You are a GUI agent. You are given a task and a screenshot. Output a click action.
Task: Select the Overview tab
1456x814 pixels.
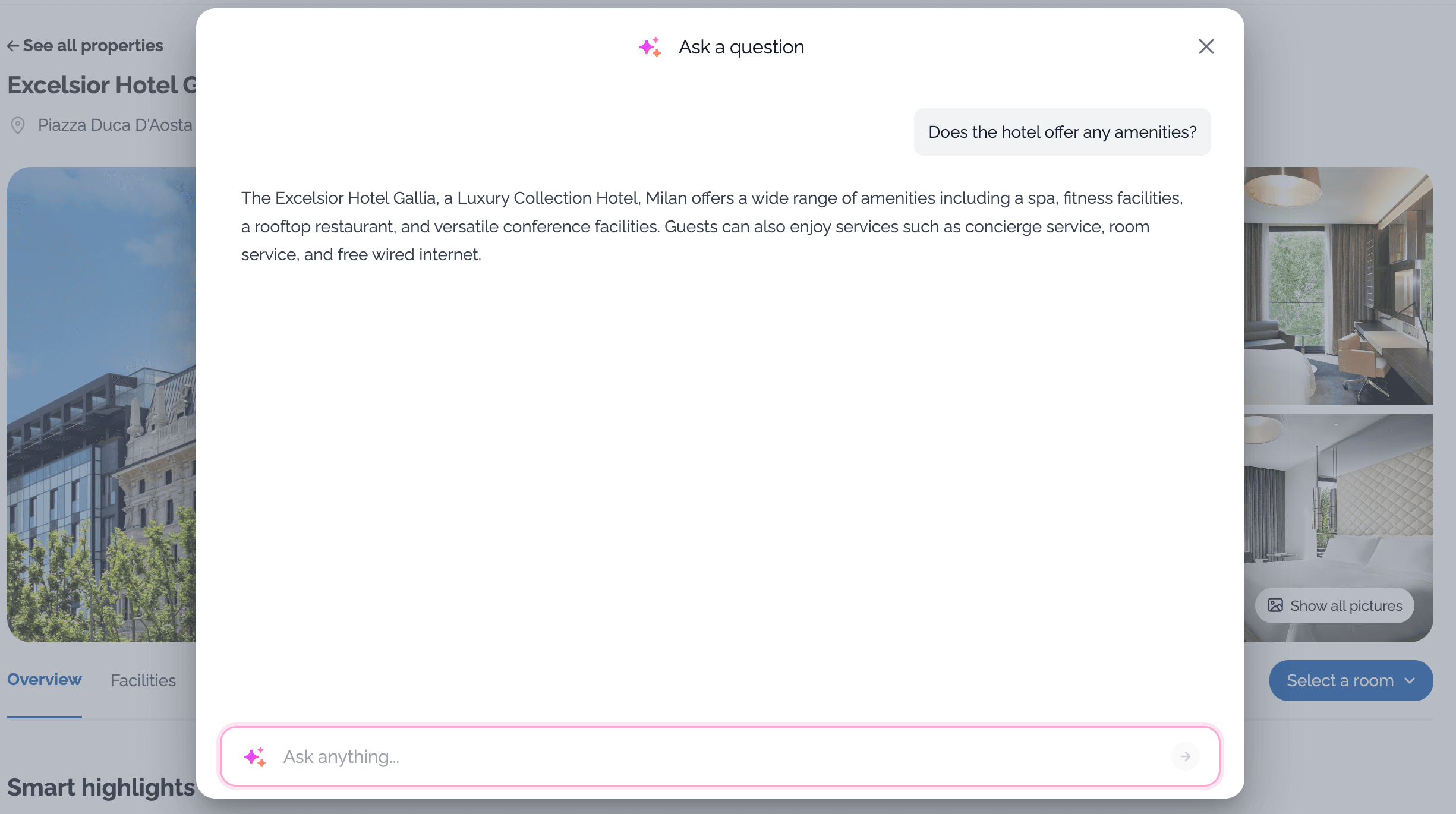pyautogui.click(x=44, y=679)
